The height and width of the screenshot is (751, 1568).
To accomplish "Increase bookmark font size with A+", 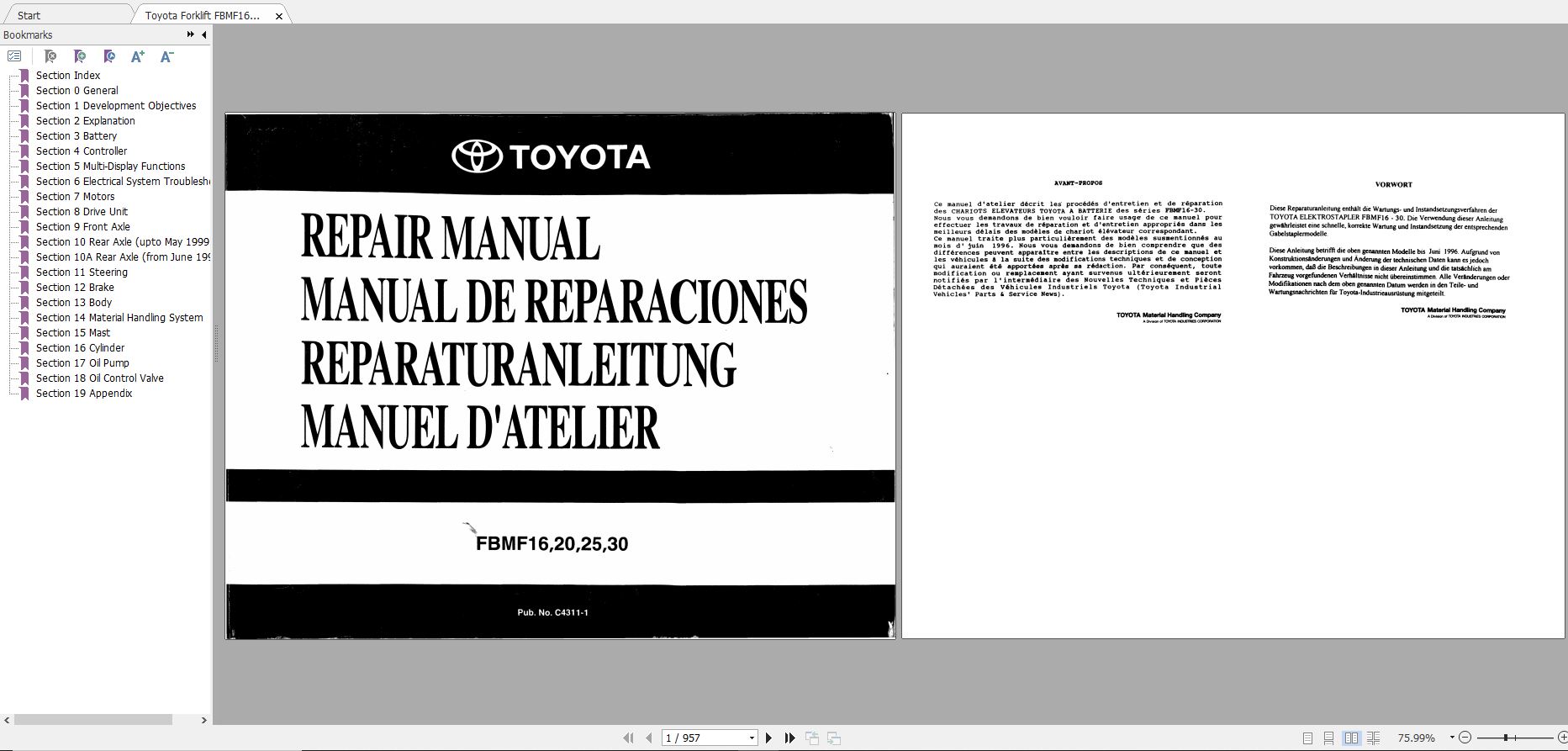I will click(x=138, y=56).
